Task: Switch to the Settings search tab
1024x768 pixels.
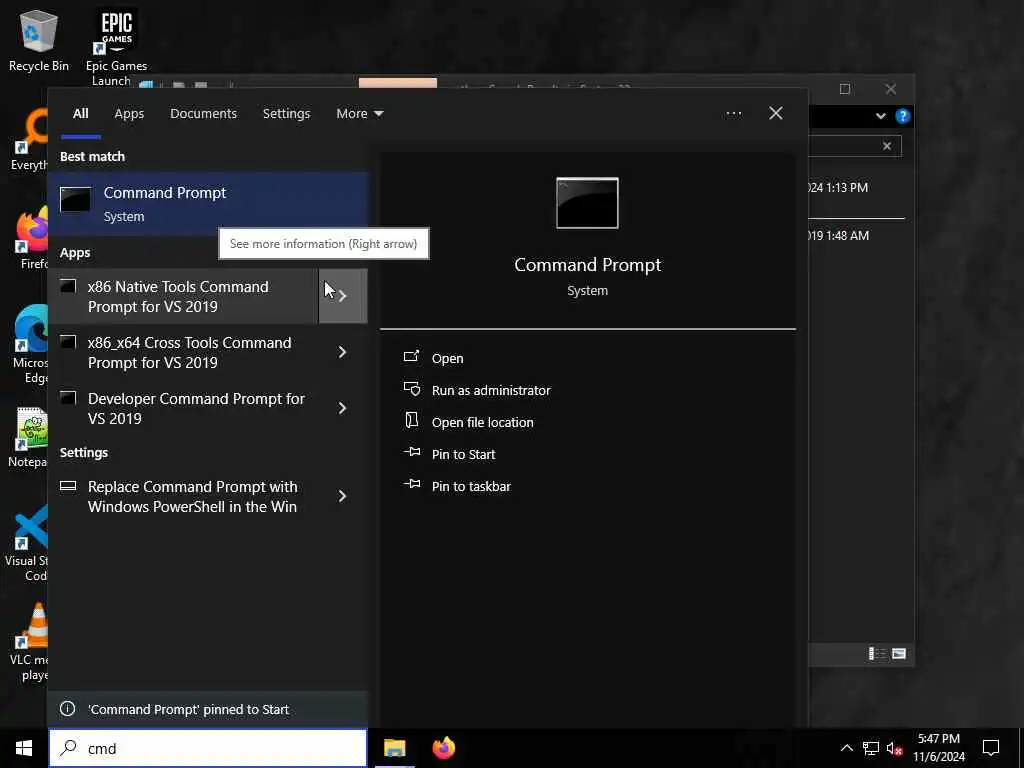Action: point(286,114)
